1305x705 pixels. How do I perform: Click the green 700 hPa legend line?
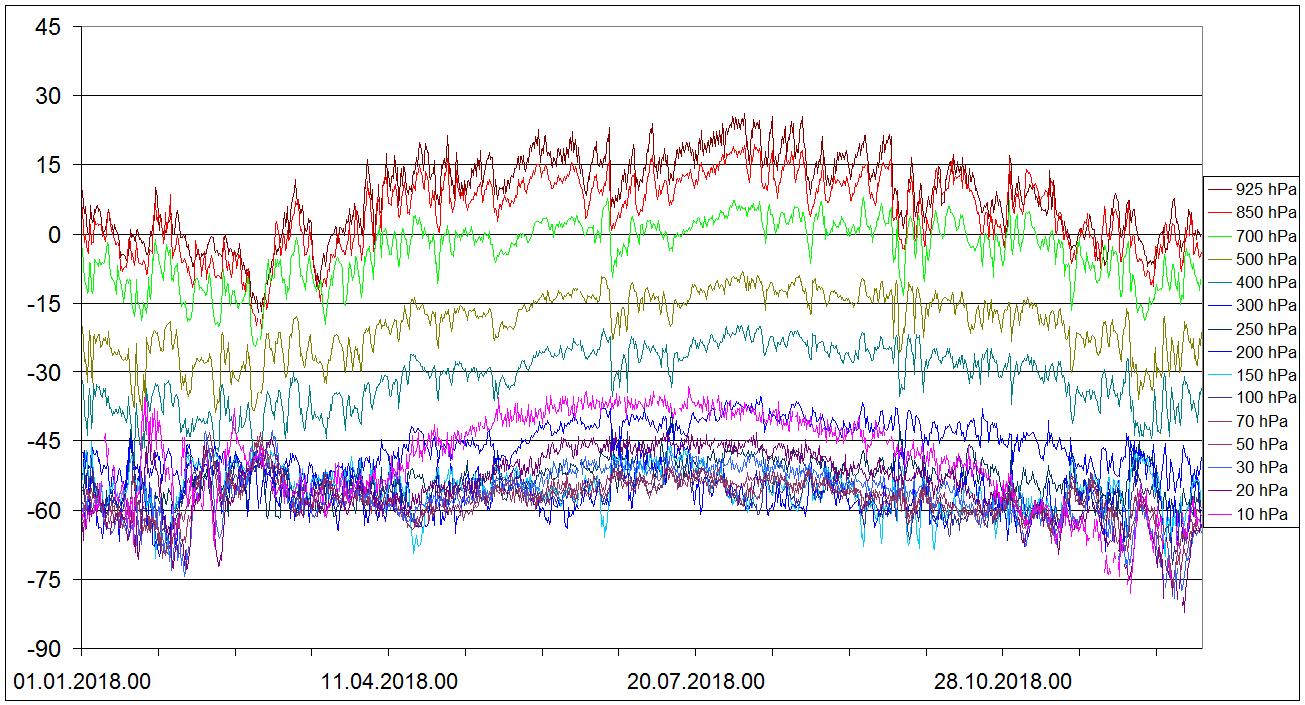[x=1219, y=236]
